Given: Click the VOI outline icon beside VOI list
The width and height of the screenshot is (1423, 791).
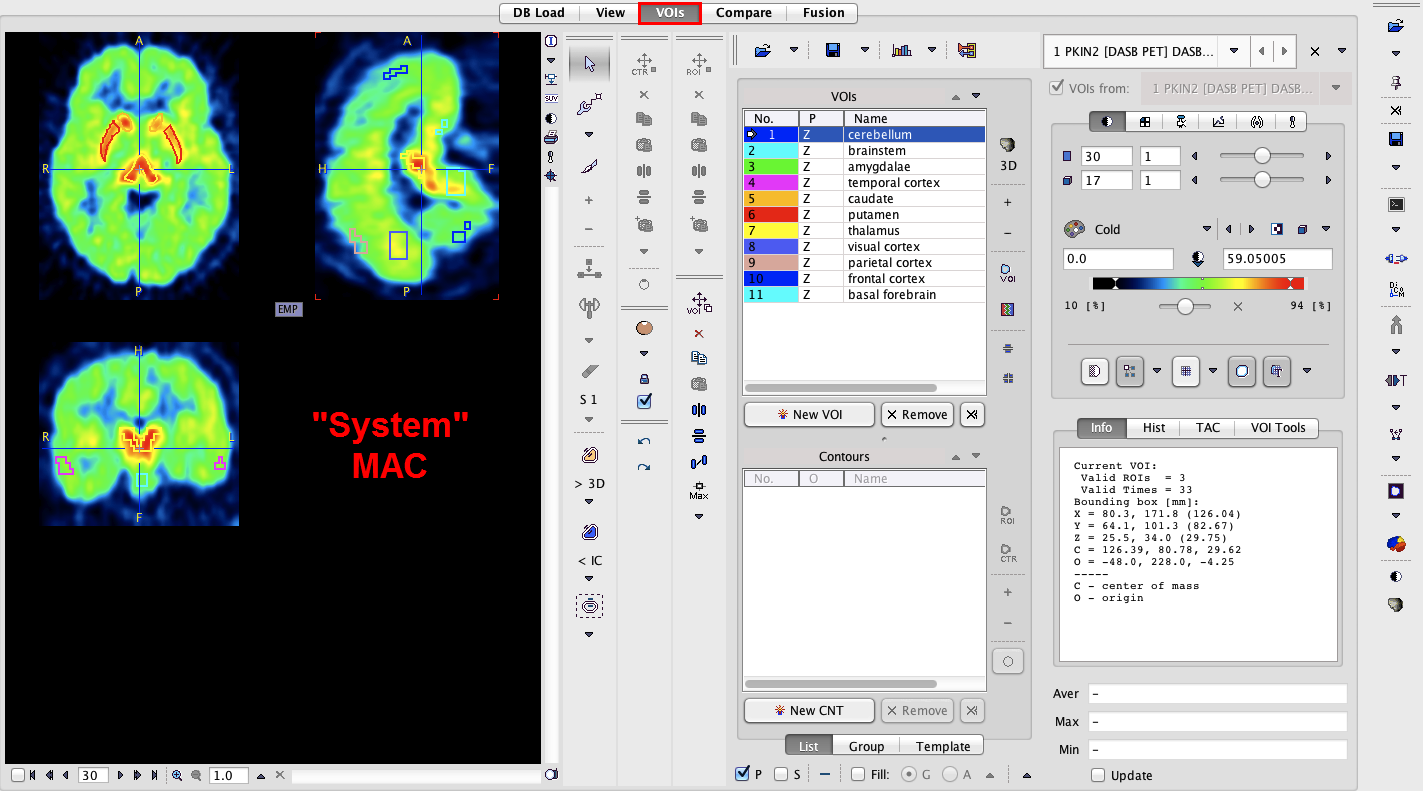Looking at the screenshot, I should [1007, 272].
